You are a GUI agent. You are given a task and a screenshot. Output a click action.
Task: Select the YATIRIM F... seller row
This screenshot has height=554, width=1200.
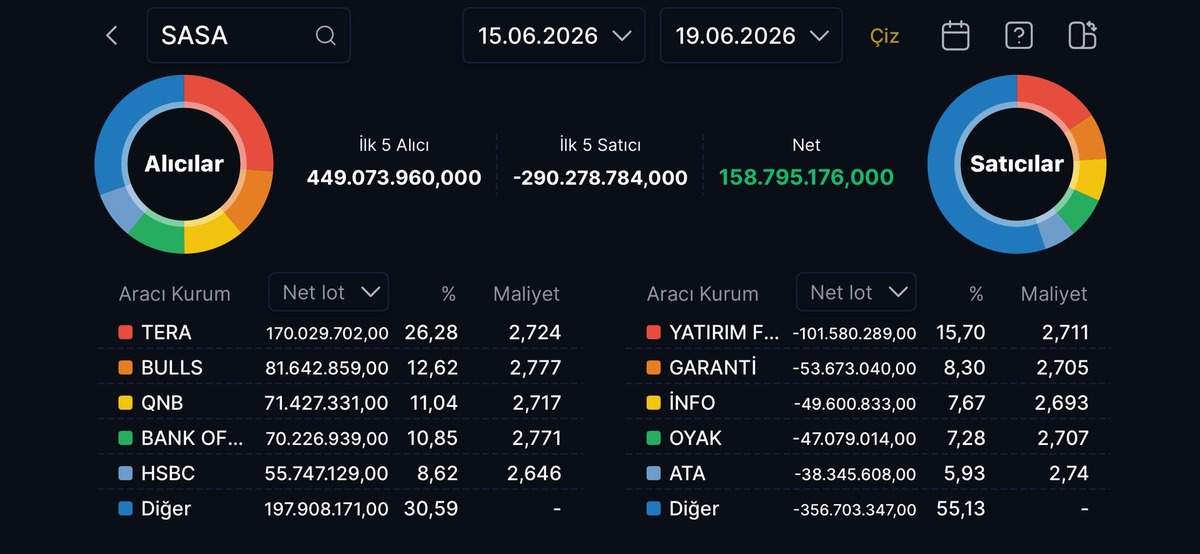(867, 332)
